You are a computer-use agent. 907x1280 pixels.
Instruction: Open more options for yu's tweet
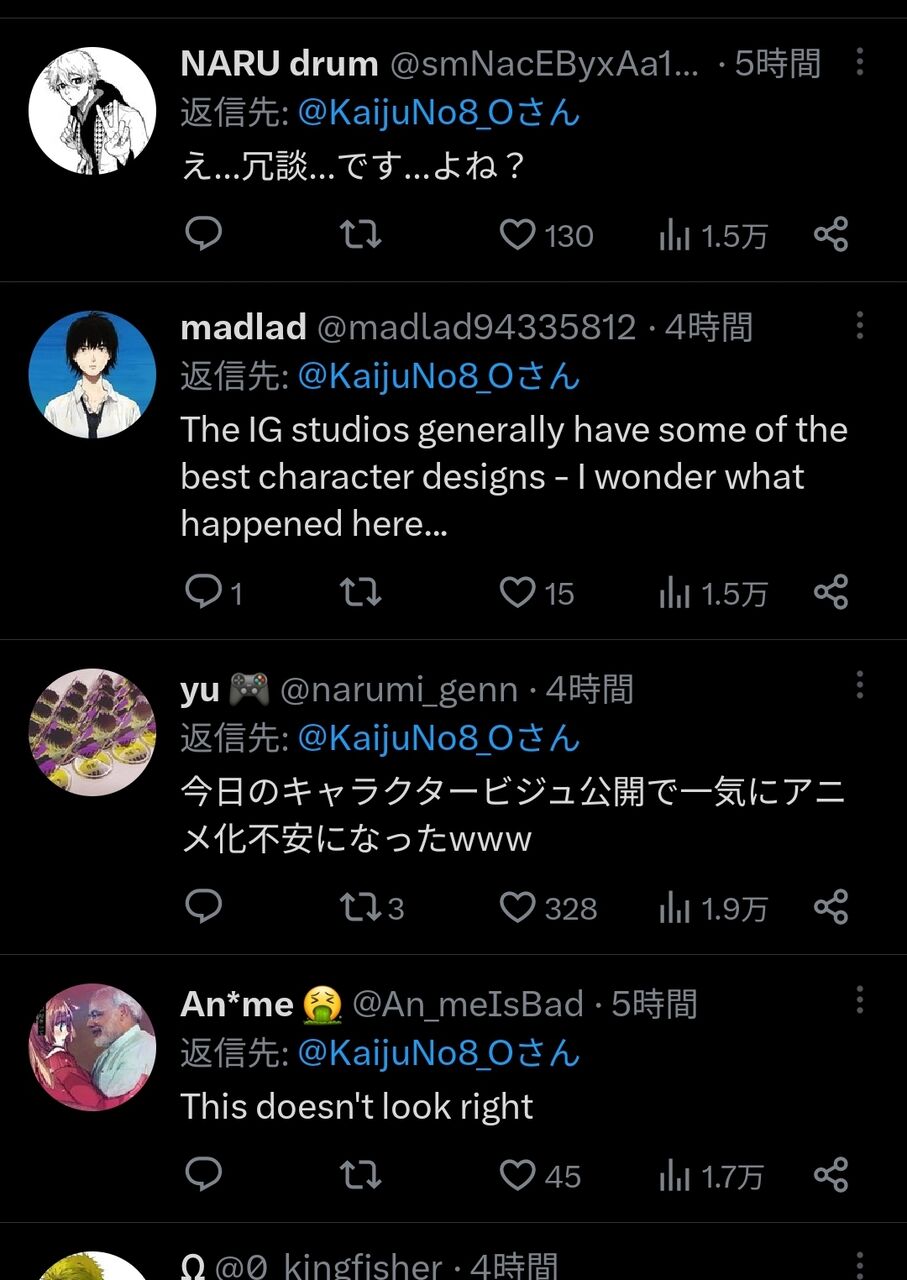[860, 686]
